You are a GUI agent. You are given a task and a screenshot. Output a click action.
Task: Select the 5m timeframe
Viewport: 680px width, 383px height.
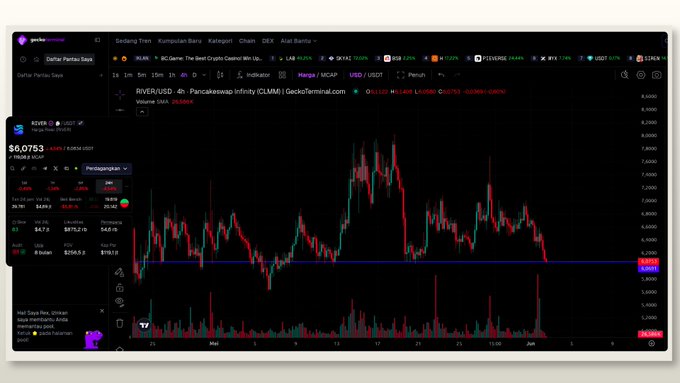point(142,75)
